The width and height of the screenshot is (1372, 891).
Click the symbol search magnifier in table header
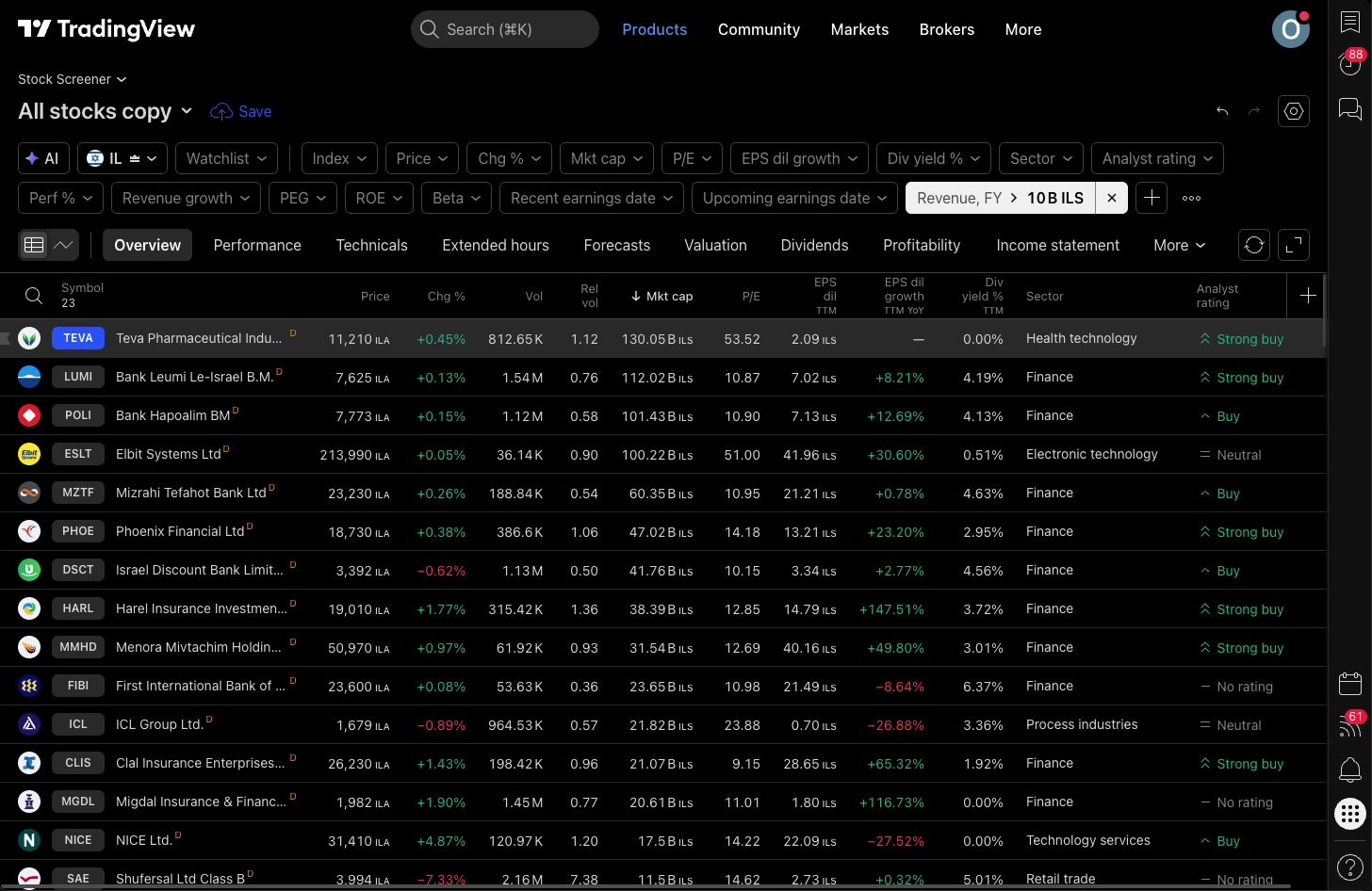34,296
